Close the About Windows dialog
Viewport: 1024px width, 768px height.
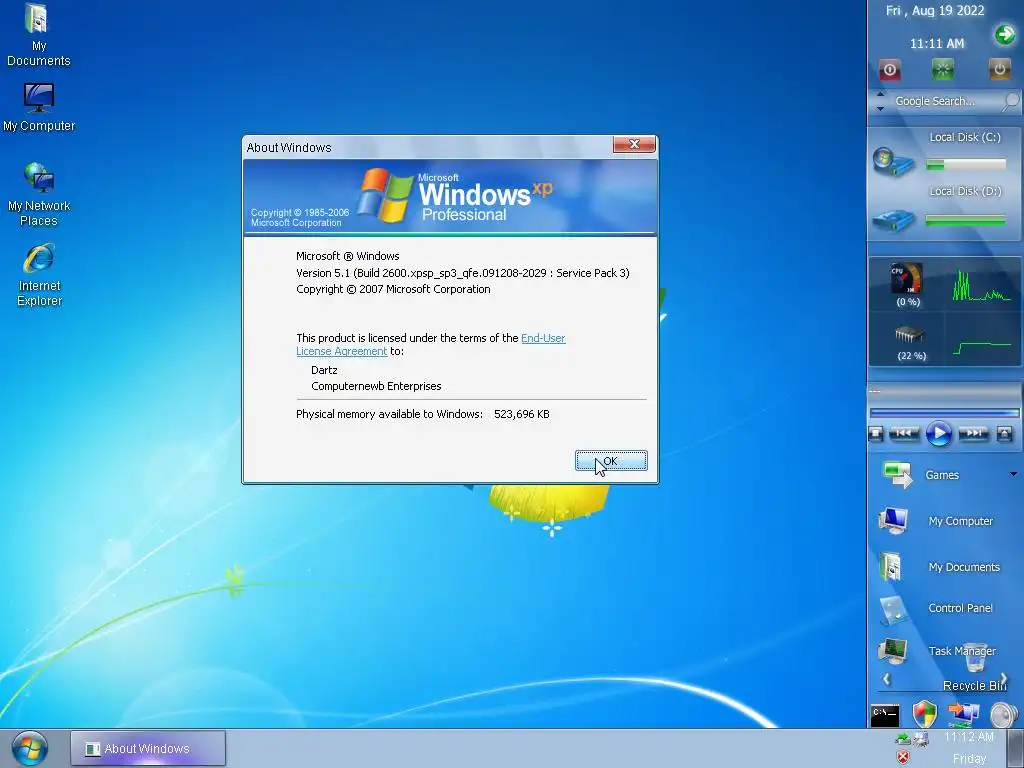(x=633, y=144)
